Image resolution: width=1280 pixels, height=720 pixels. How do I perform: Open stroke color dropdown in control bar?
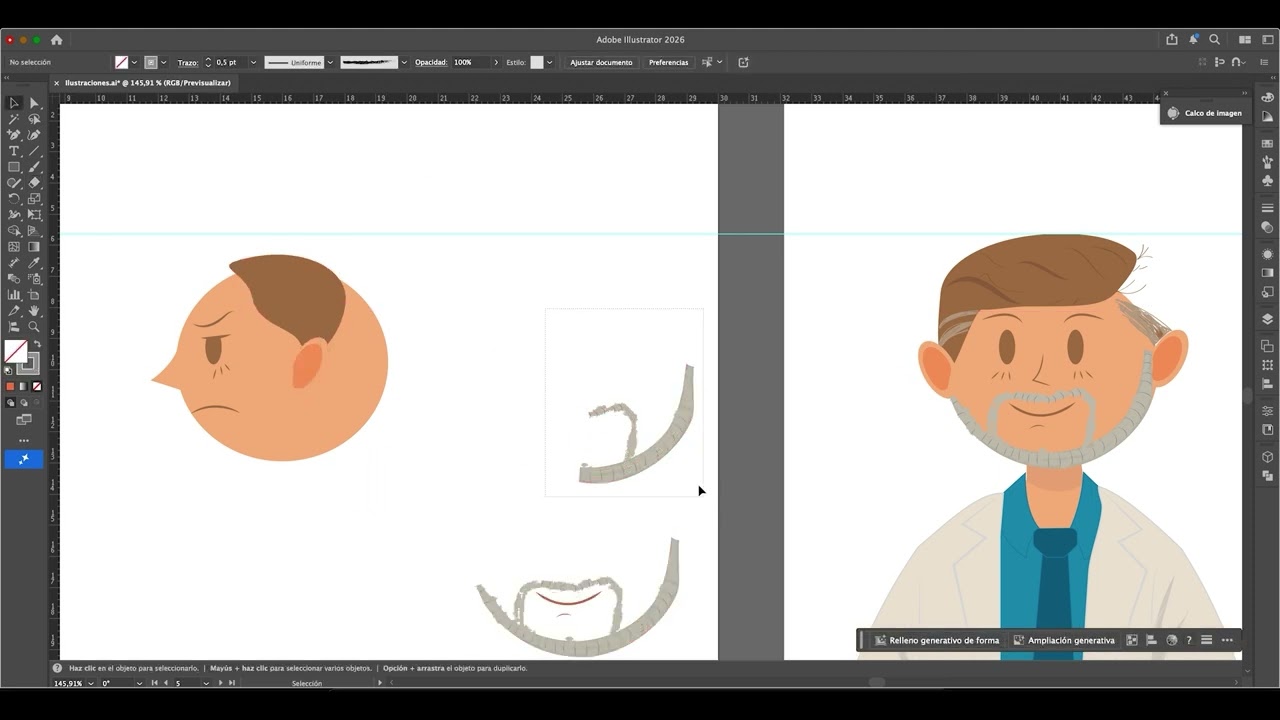click(x=163, y=62)
